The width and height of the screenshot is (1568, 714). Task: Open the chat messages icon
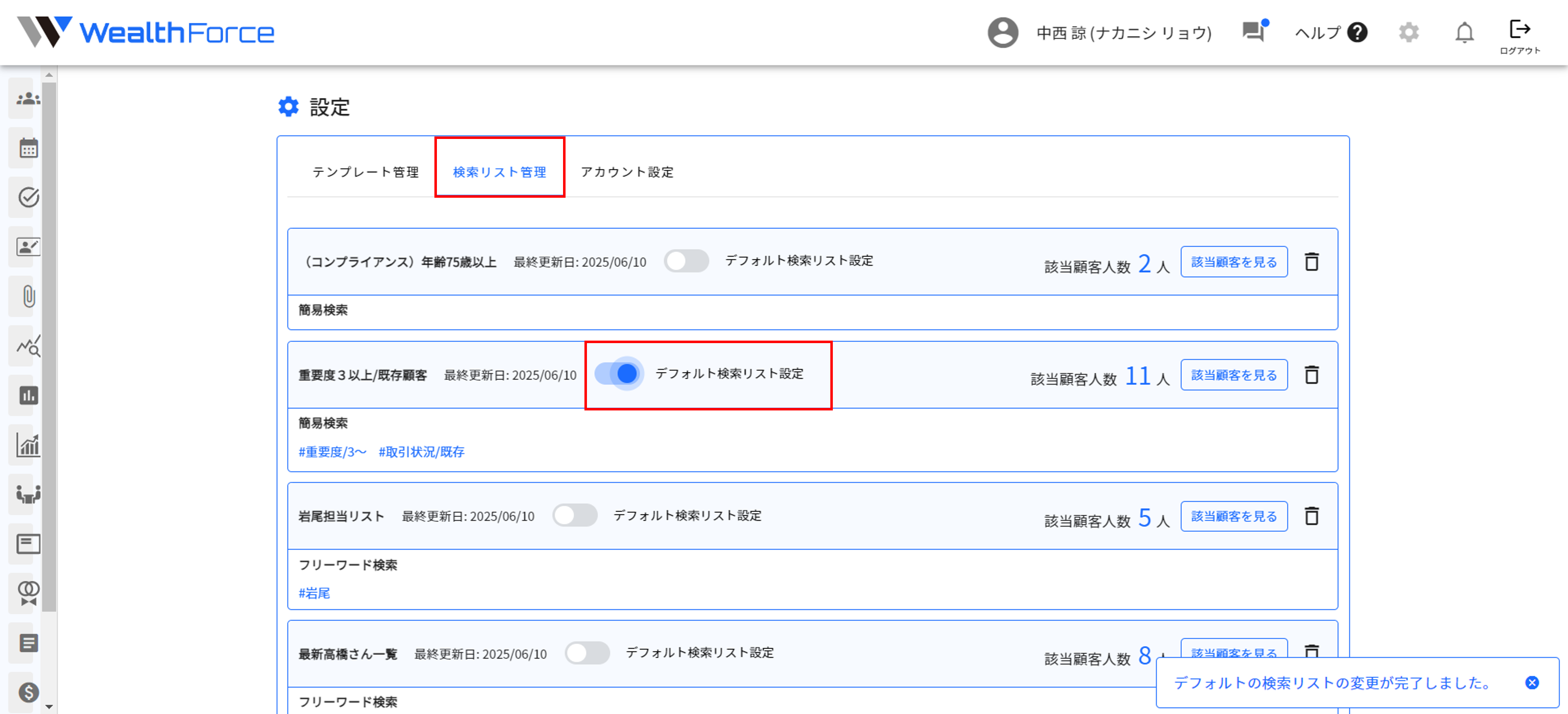[1254, 32]
